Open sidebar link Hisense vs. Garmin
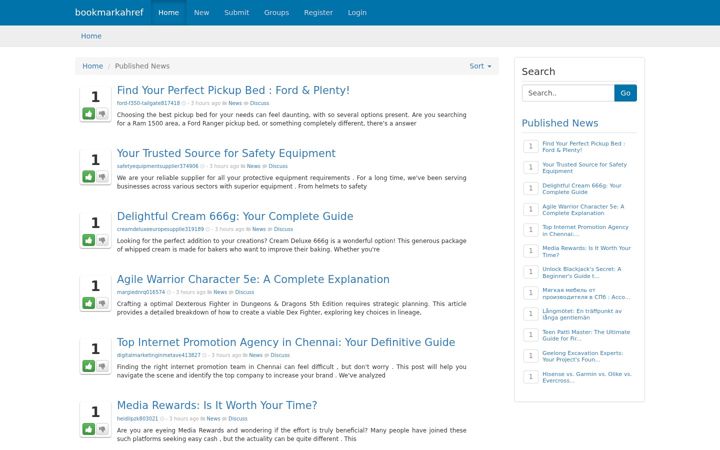 click(x=587, y=377)
